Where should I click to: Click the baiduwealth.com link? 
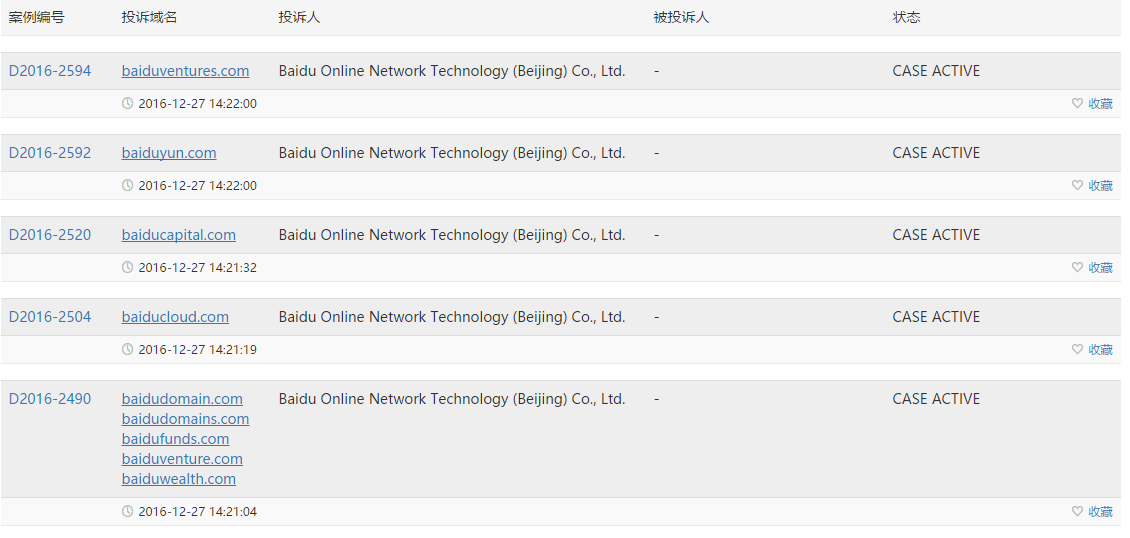pos(179,480)
